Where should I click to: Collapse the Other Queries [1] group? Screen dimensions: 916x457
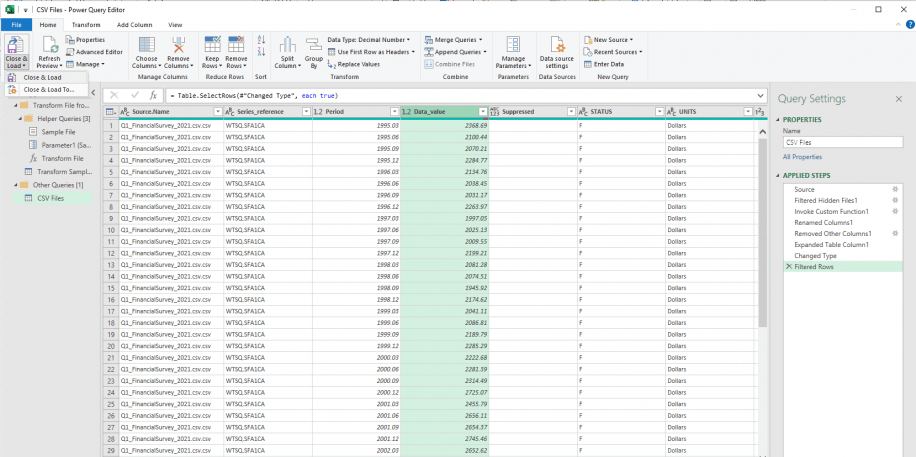click(16, 185)
